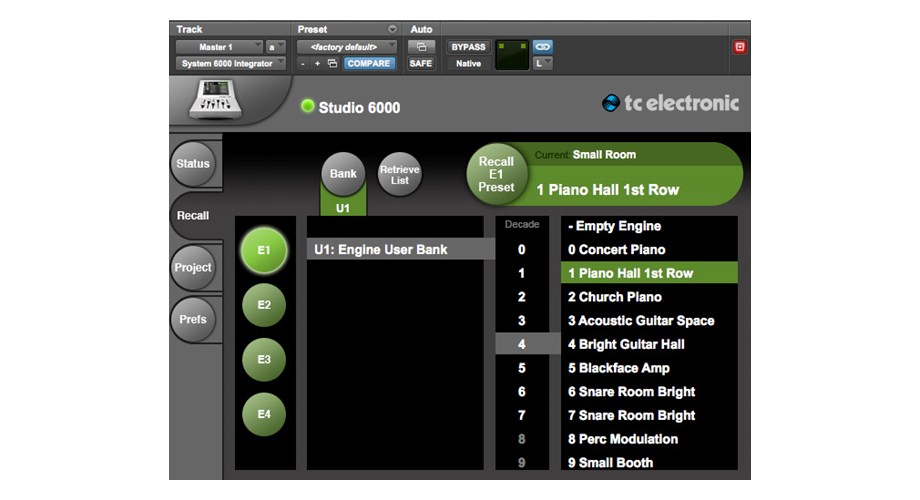Click the green Studio 6000 status indicator

click(307, 106)
